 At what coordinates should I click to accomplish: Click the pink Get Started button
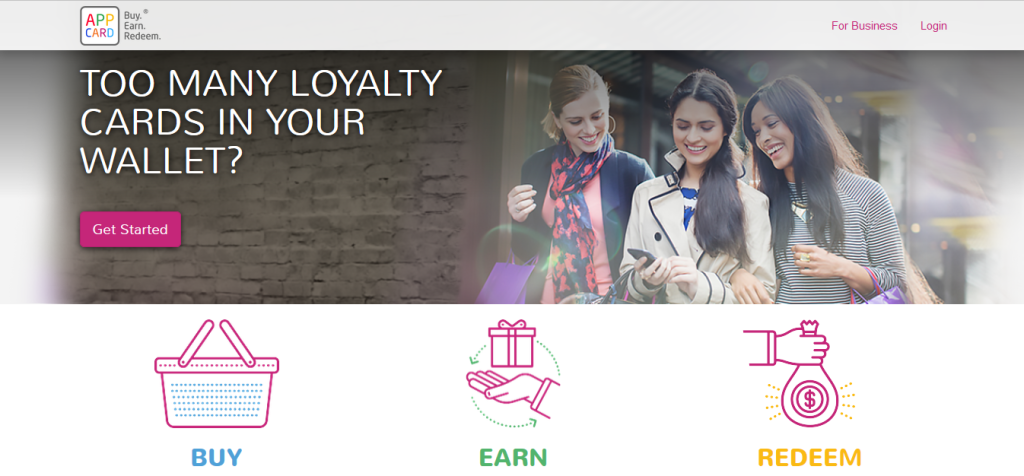tap(131, 229)
